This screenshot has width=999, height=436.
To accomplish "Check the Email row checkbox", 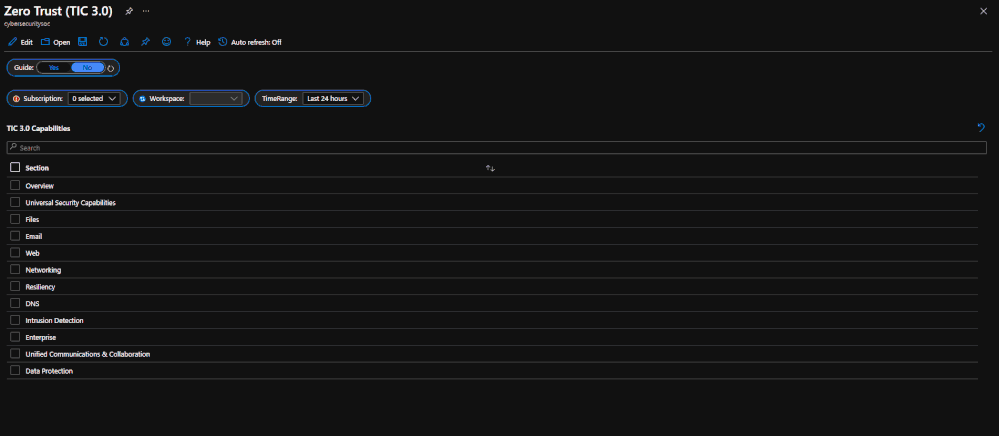I will (15, 235).
